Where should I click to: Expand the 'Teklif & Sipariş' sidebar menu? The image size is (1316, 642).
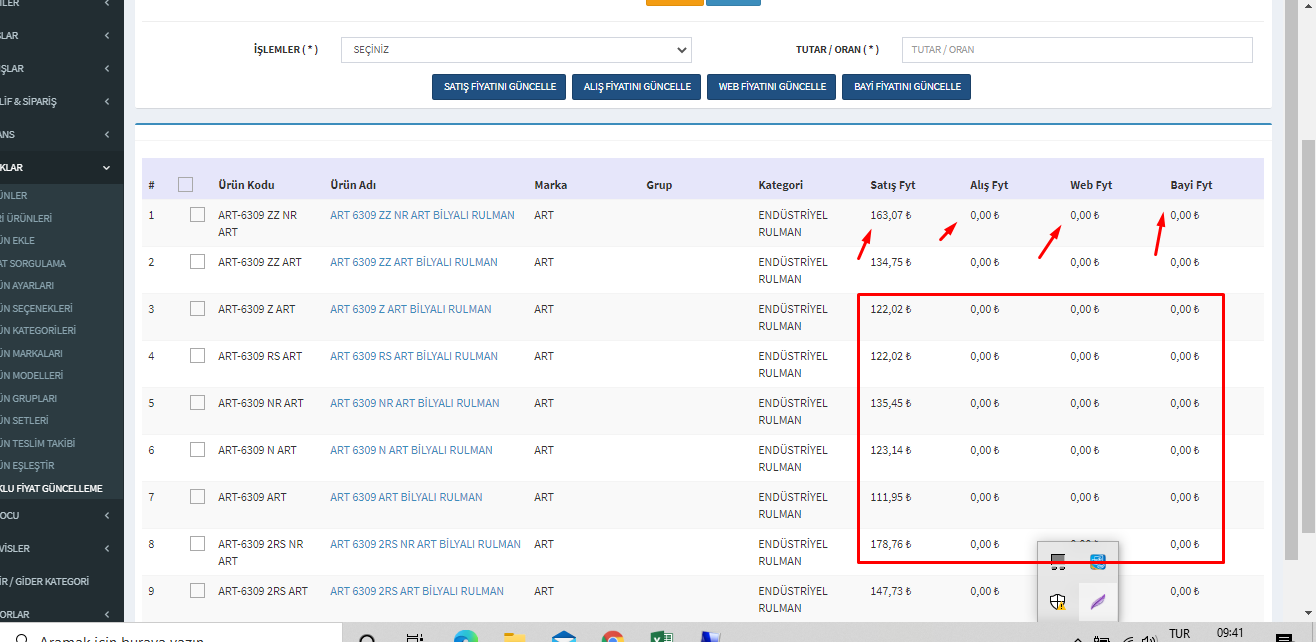click(62, 101)
